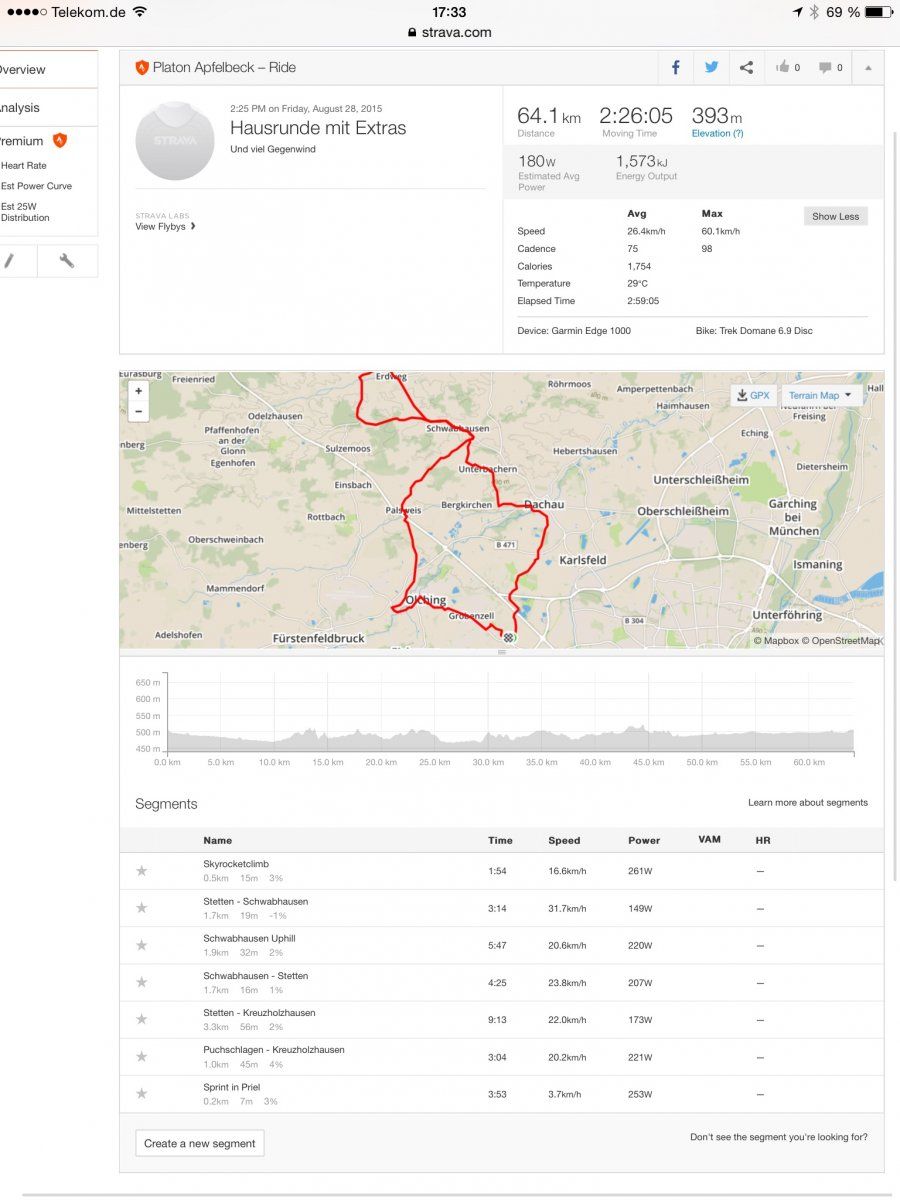The width and height of the screenshot is (900, 1200).
Task: Open the Terrain Map dropdown
Action: (820, 396)
